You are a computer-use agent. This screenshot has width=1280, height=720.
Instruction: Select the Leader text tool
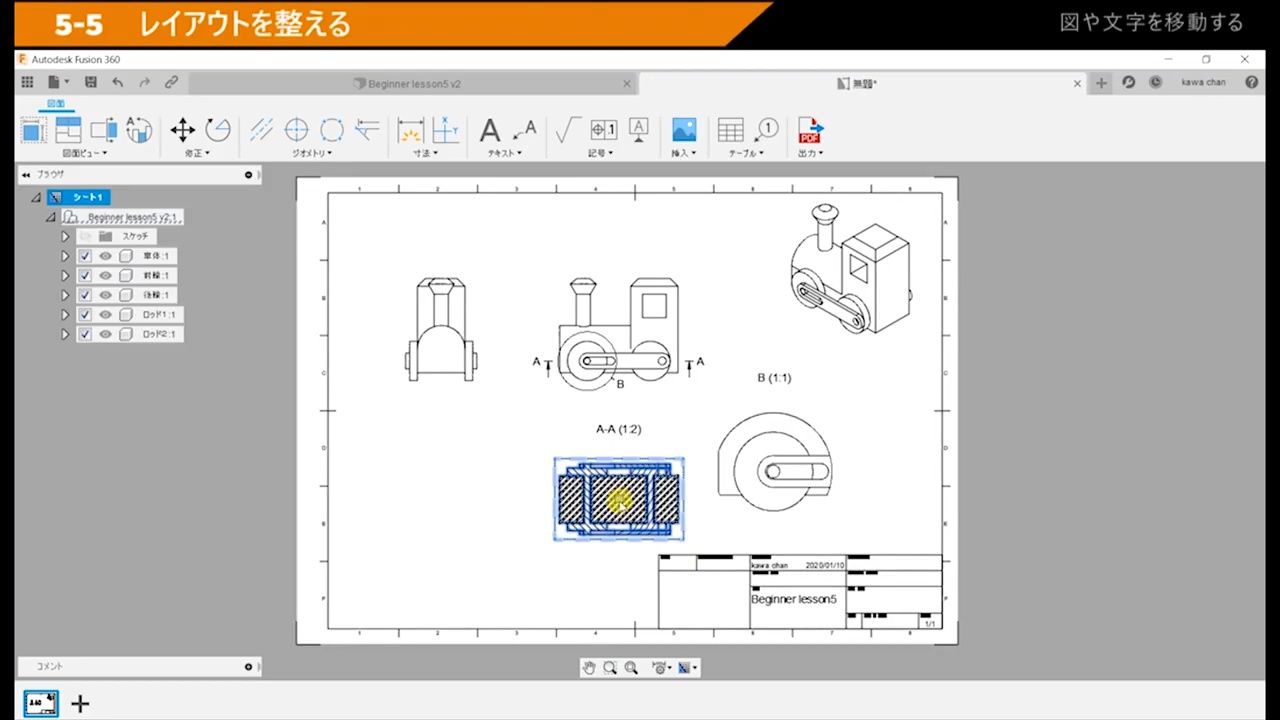point(524,130)
